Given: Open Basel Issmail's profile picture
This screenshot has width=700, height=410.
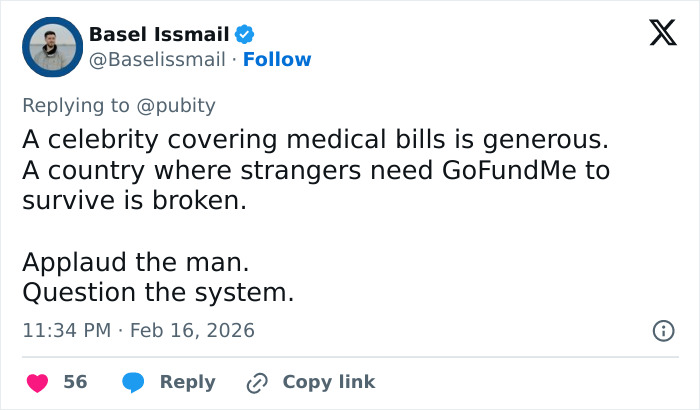Looking at the screenshot, I should point(50,47).
